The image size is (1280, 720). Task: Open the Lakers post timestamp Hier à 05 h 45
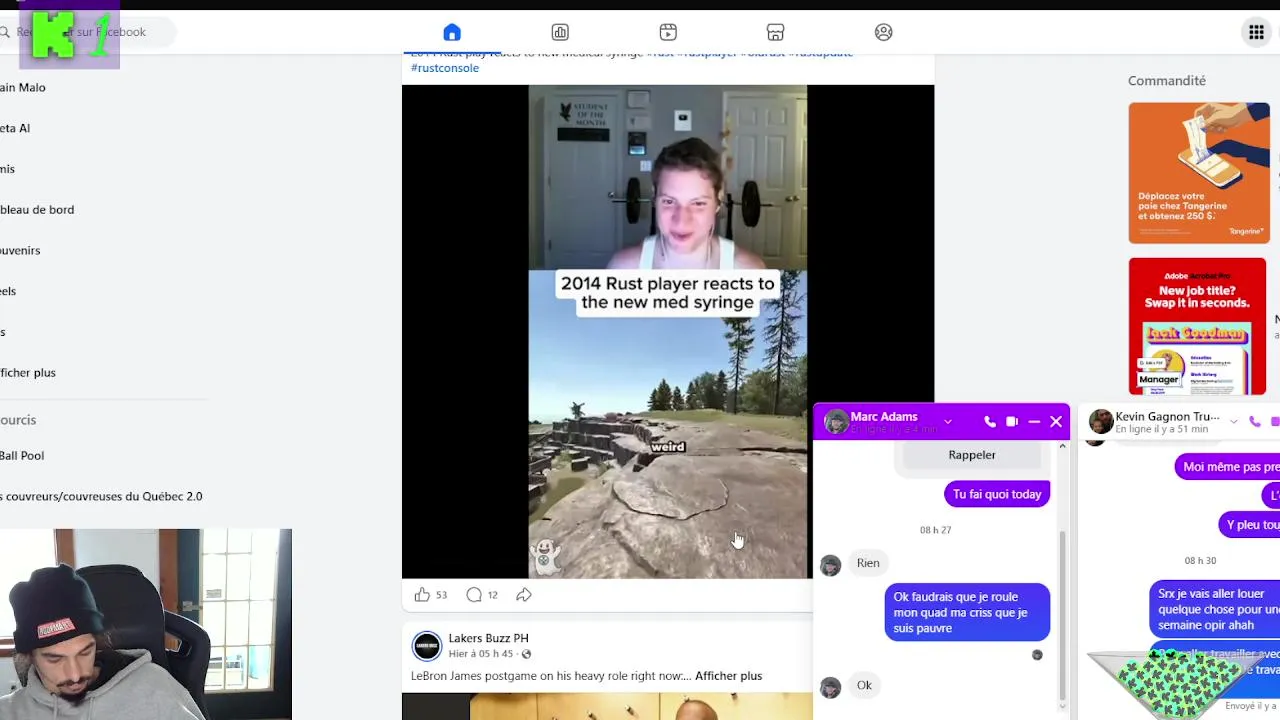pos(481,654)
